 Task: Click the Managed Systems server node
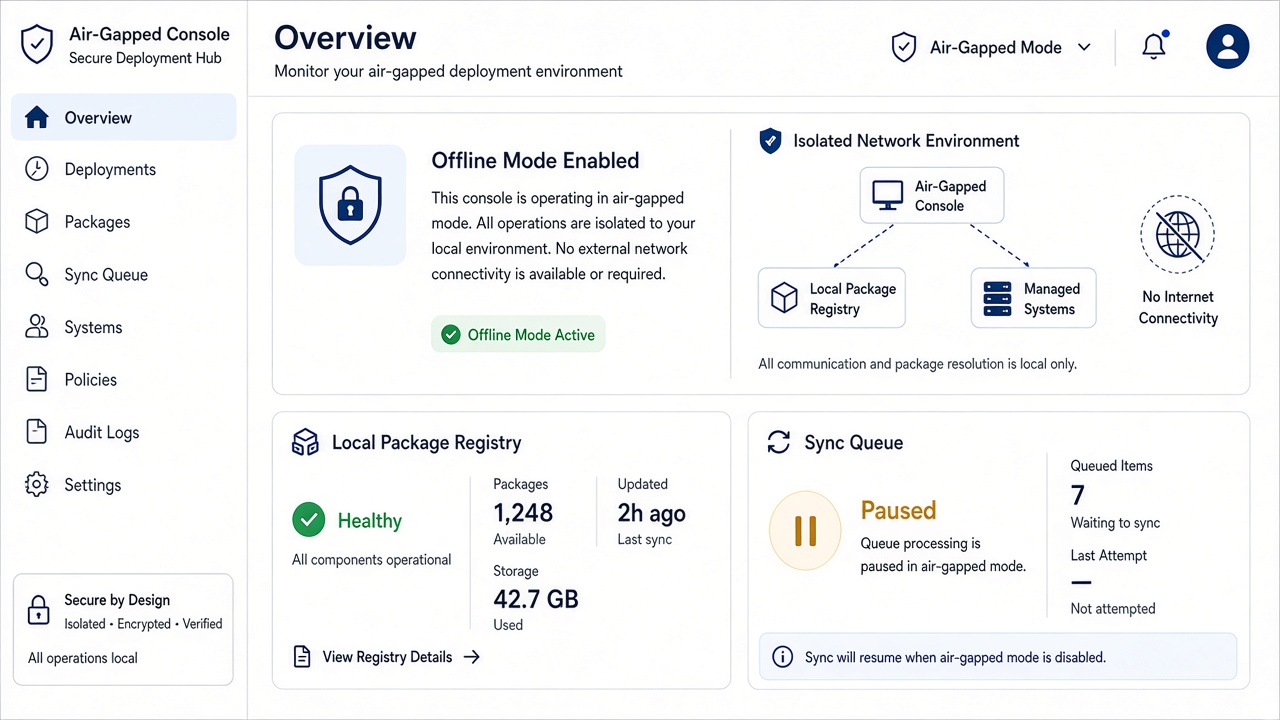[1034, 298]
